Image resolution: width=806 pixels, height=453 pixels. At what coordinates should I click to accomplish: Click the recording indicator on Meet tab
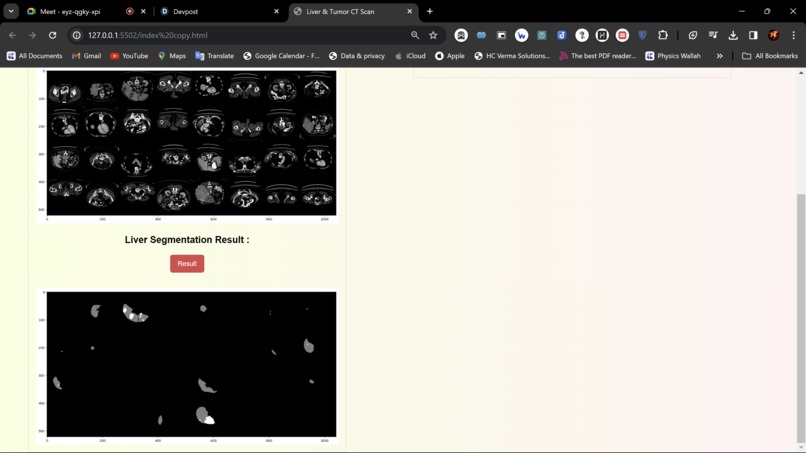point(130,11)
